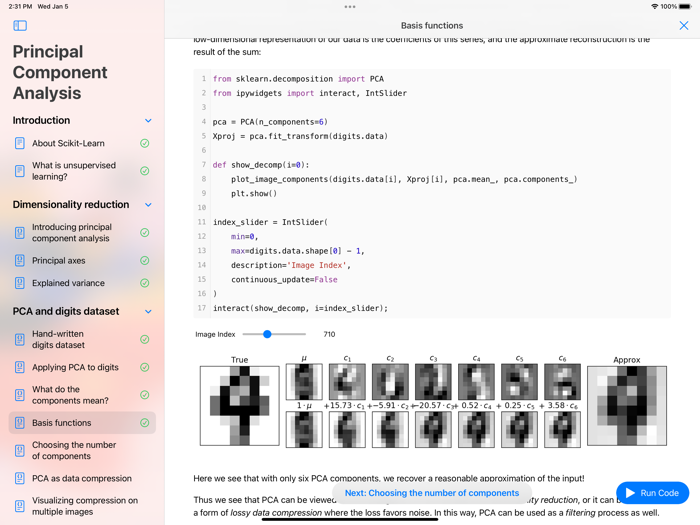Collapse the PCA and digits dataset chevron
Screen dimensions: 700x525
148,312
